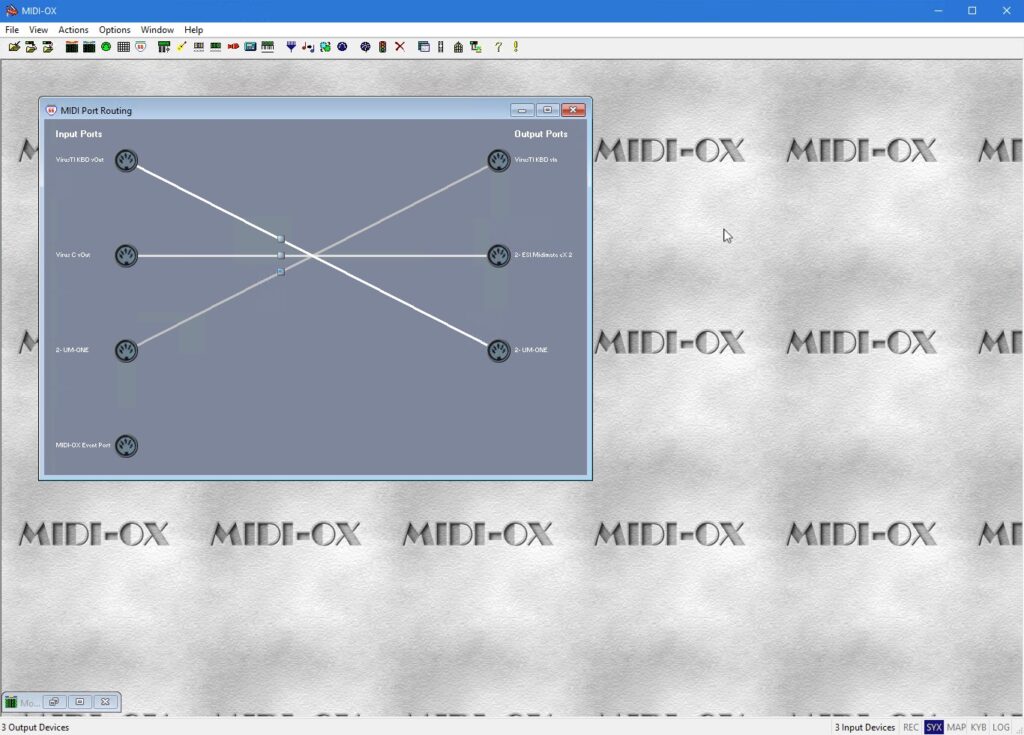Click the Help question mark toolbar icon
The height and width of the screenshot is (735, 1024).
click(497, 46)
